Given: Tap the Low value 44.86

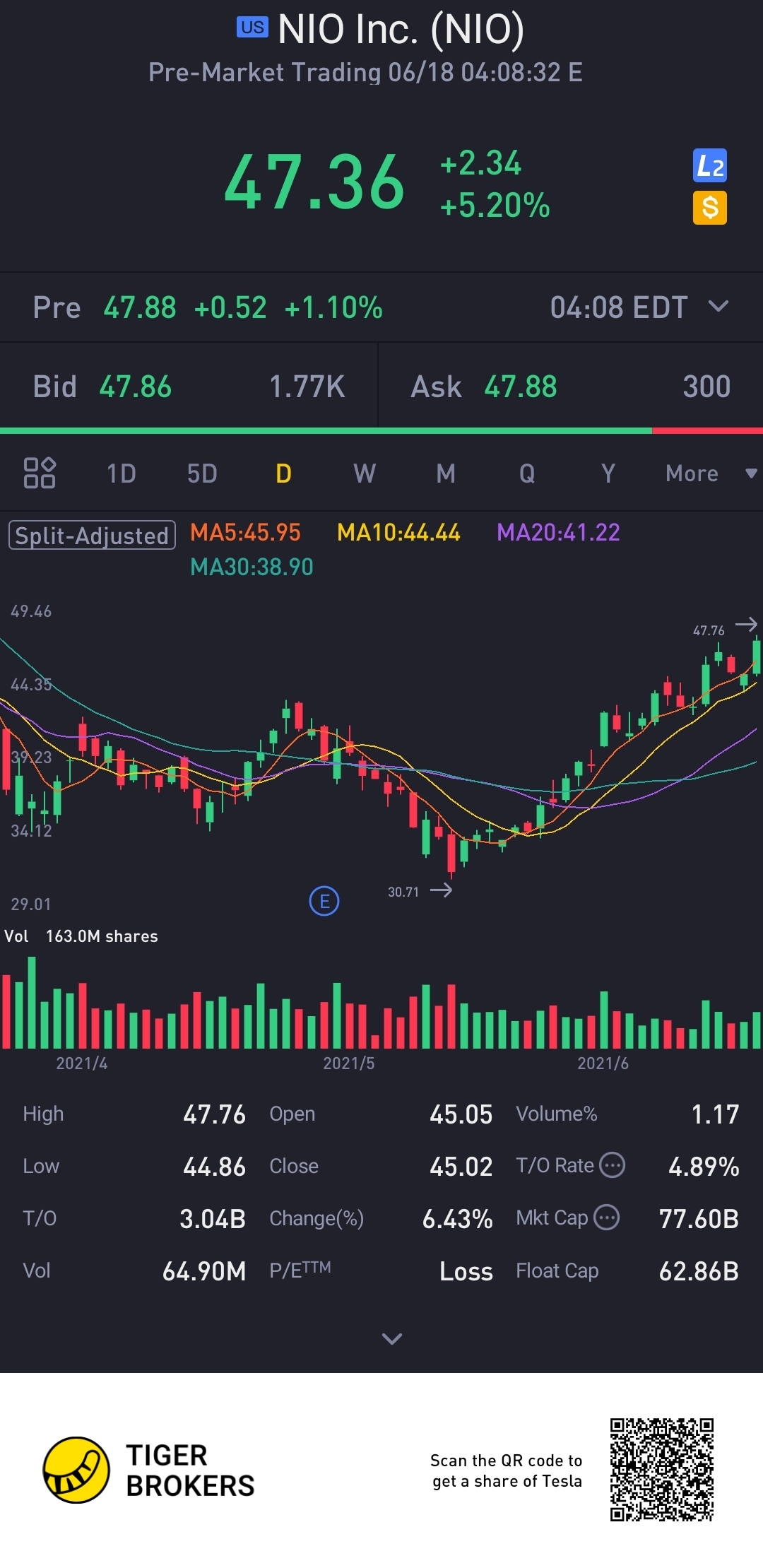Looking at the screenshot, I should (x=214, y=1167).
